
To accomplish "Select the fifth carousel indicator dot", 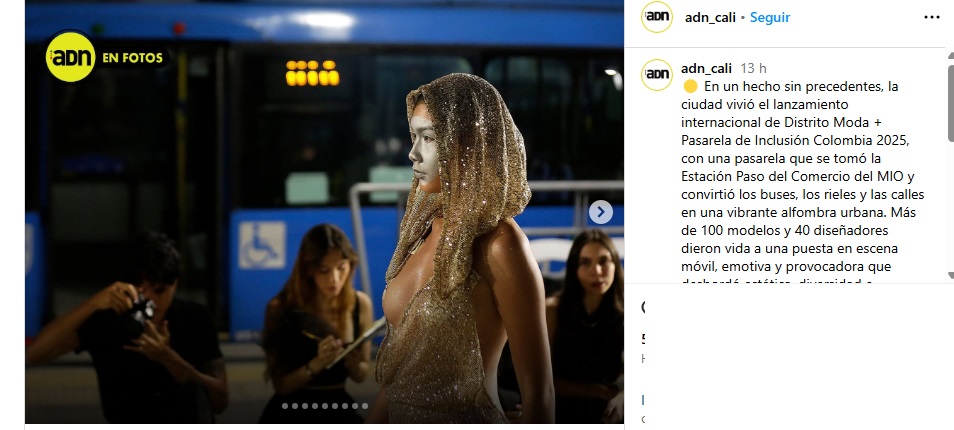I will pyautogui.click(x=324, y=406).
